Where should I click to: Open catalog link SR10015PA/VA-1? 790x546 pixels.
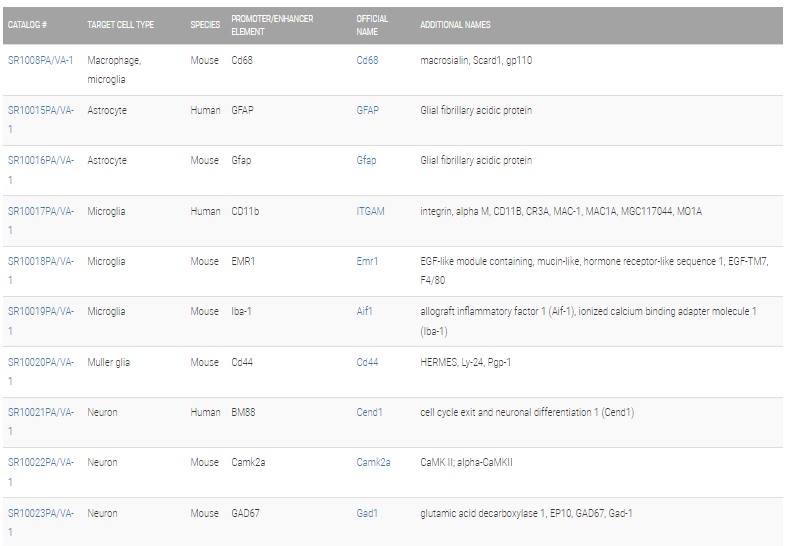41,119
